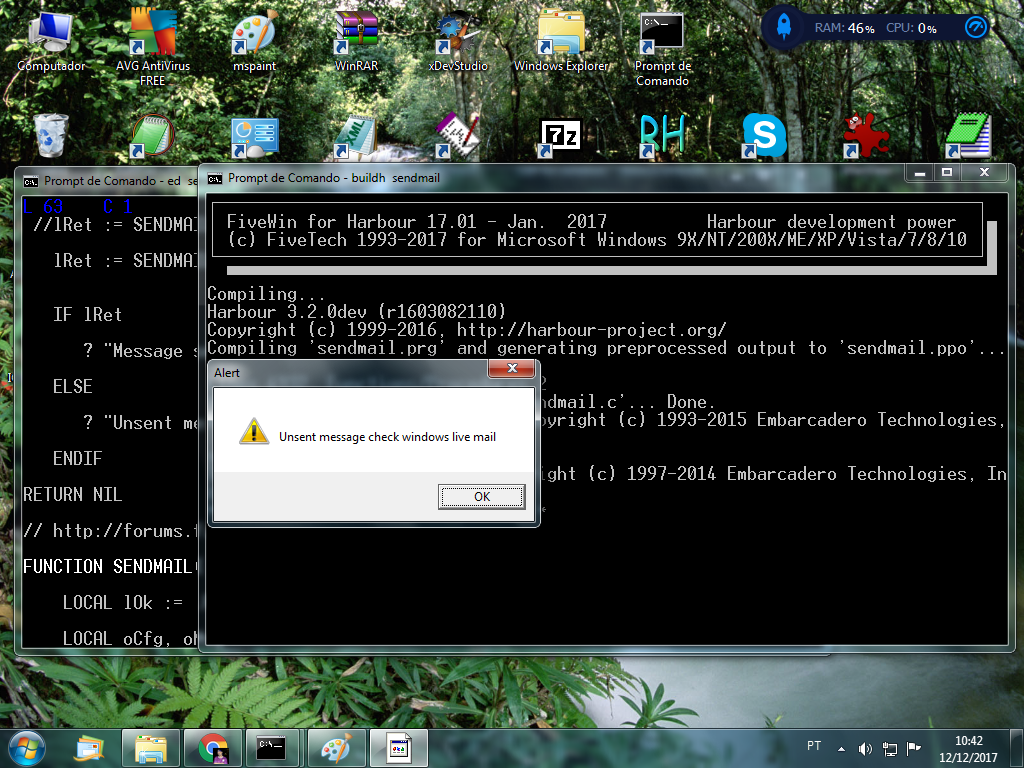This screenshot has height=768, width=1024.
Task: Open the Recycle Bin on desktop
Action: pos(51,136)
